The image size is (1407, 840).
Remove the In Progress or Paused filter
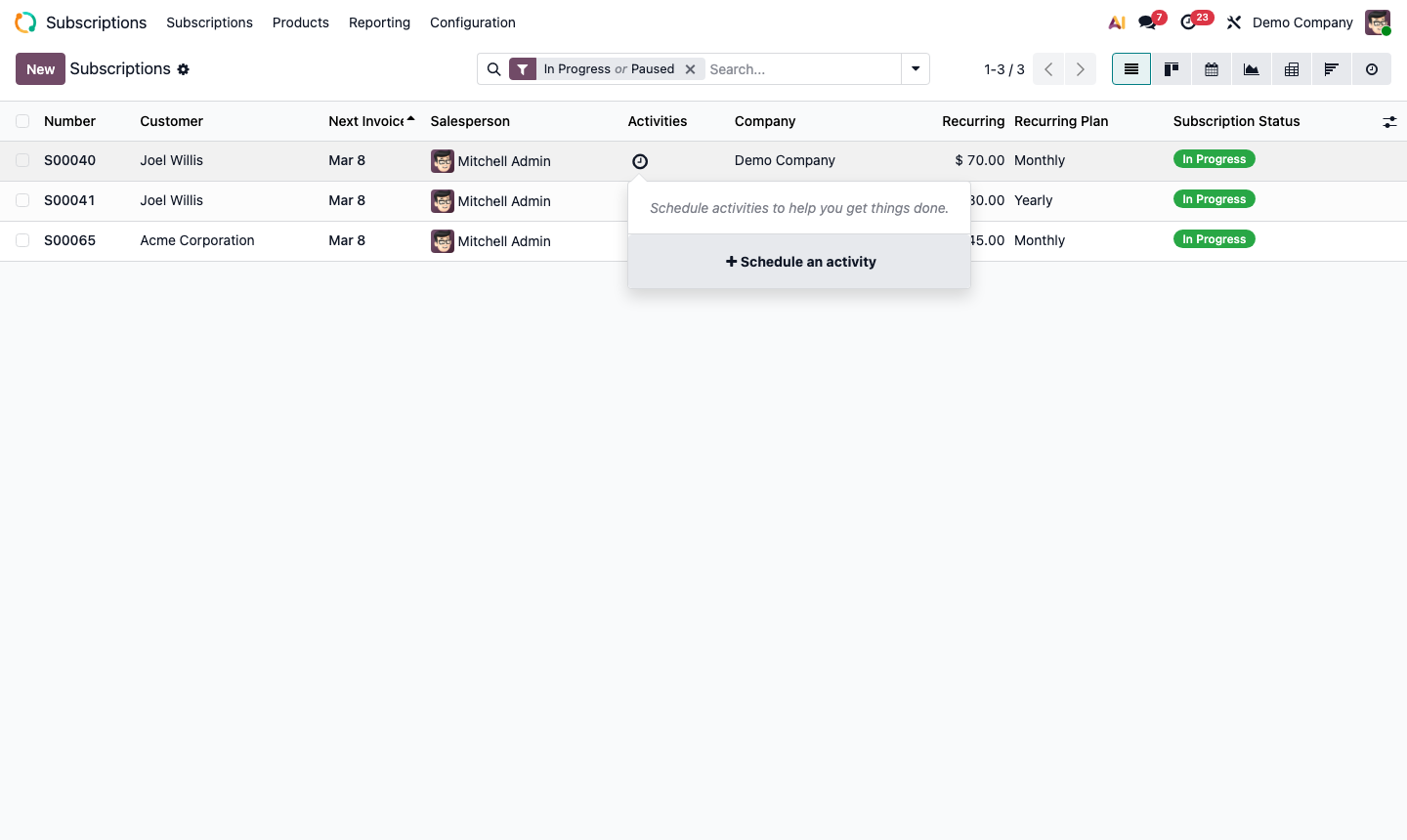[691, 68]
